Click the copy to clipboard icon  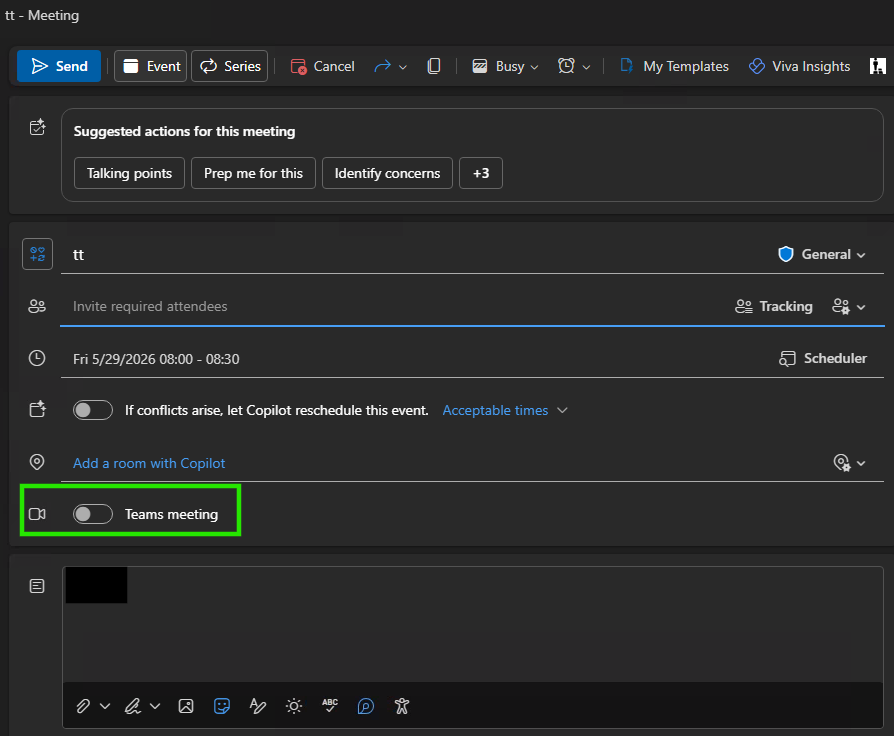pos(434,66)
